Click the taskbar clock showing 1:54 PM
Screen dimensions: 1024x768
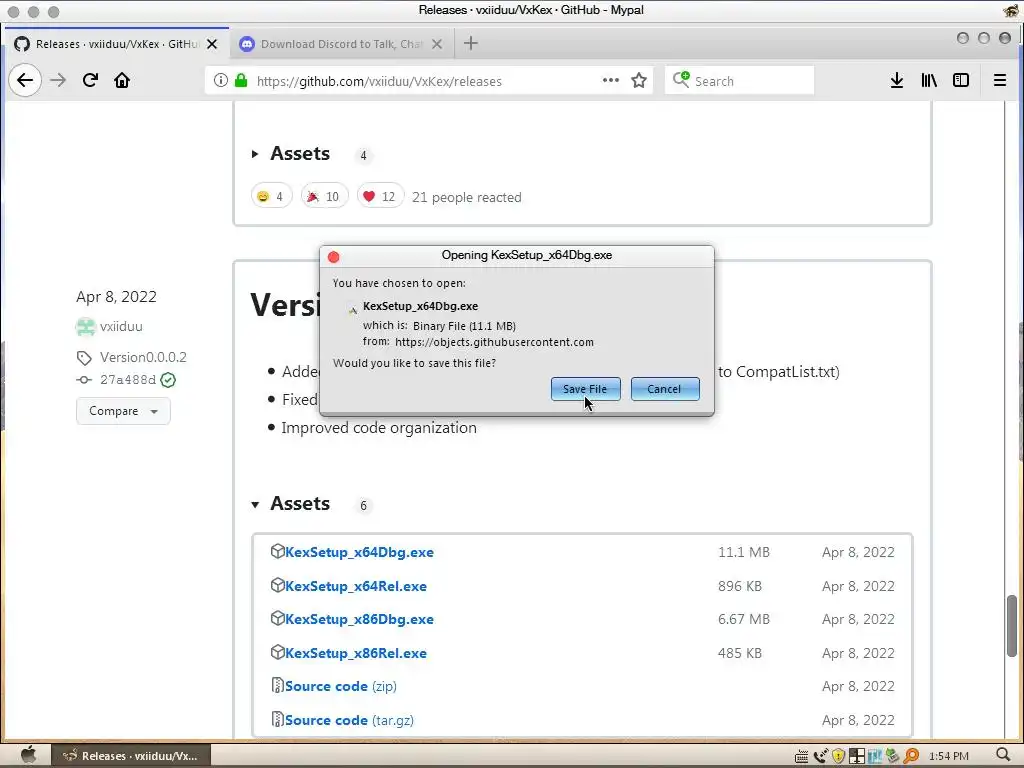948,756
